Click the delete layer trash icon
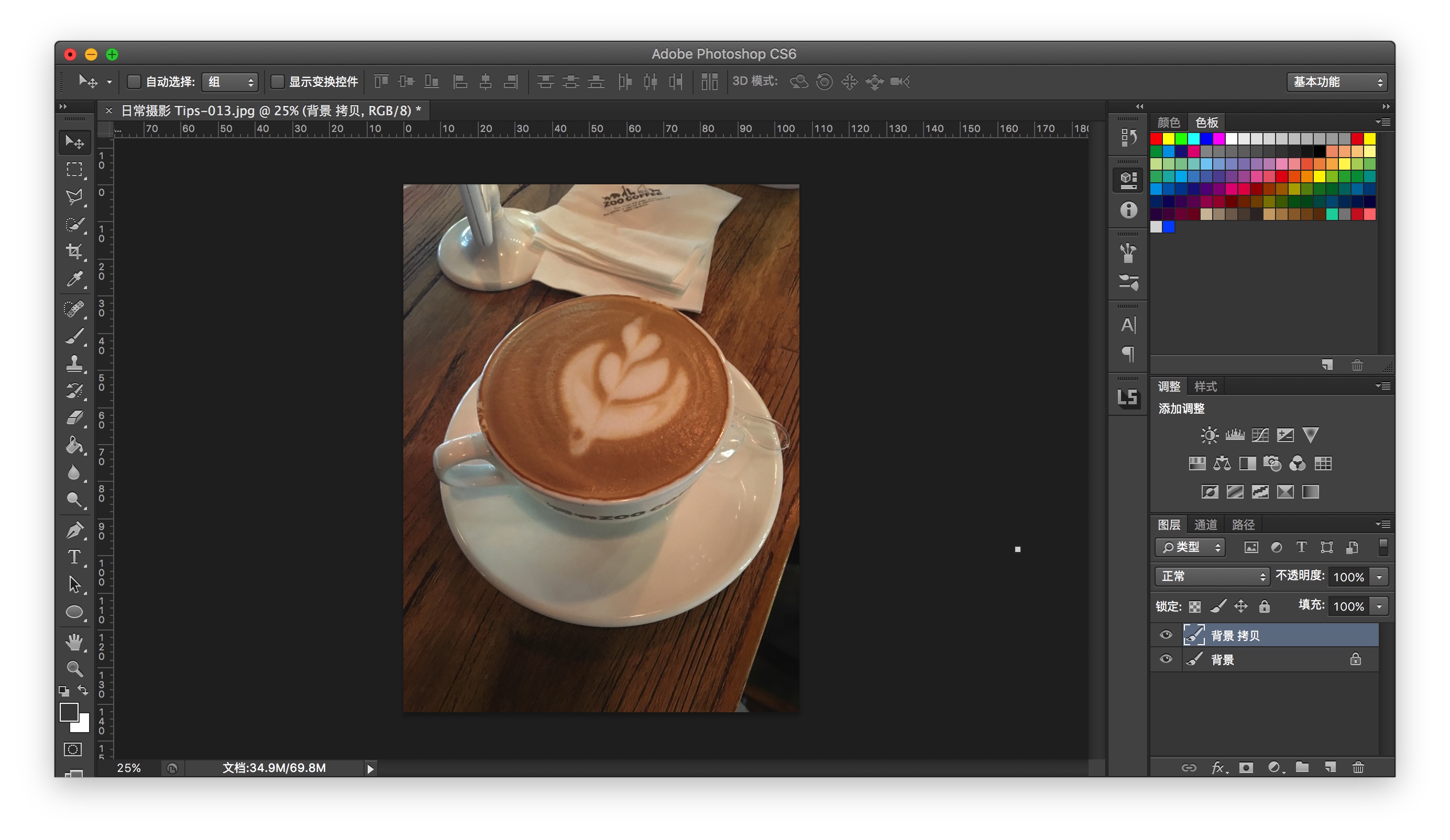The width and height of the screenshot is (1450, 840). (1358, 768)
